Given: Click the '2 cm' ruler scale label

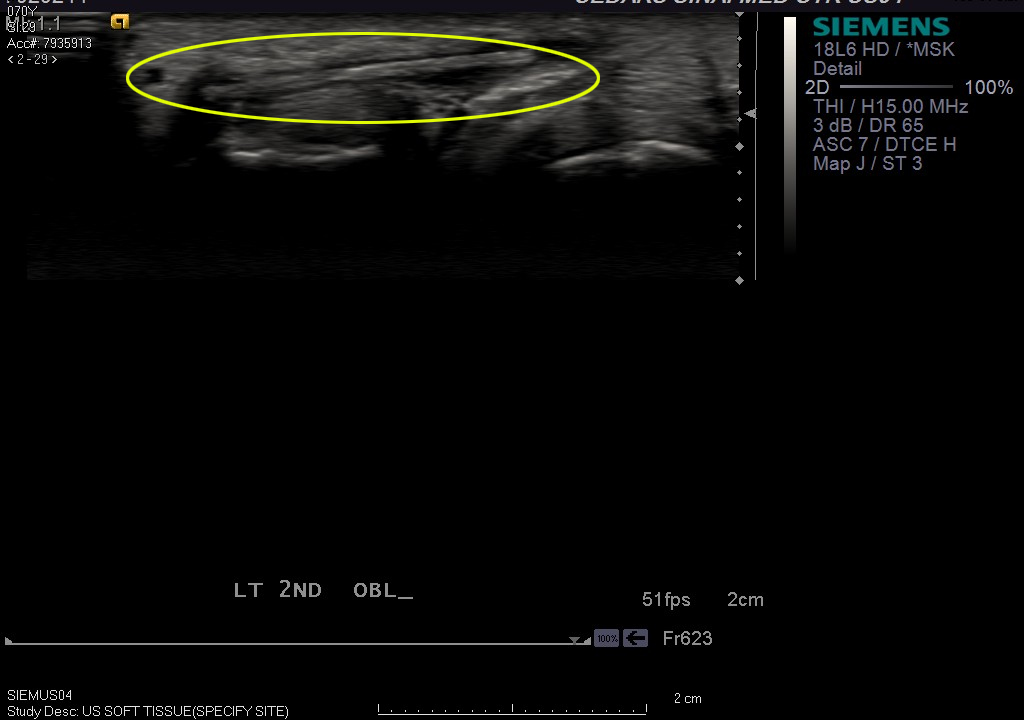Looking at the screenshot, I should 688,698.
